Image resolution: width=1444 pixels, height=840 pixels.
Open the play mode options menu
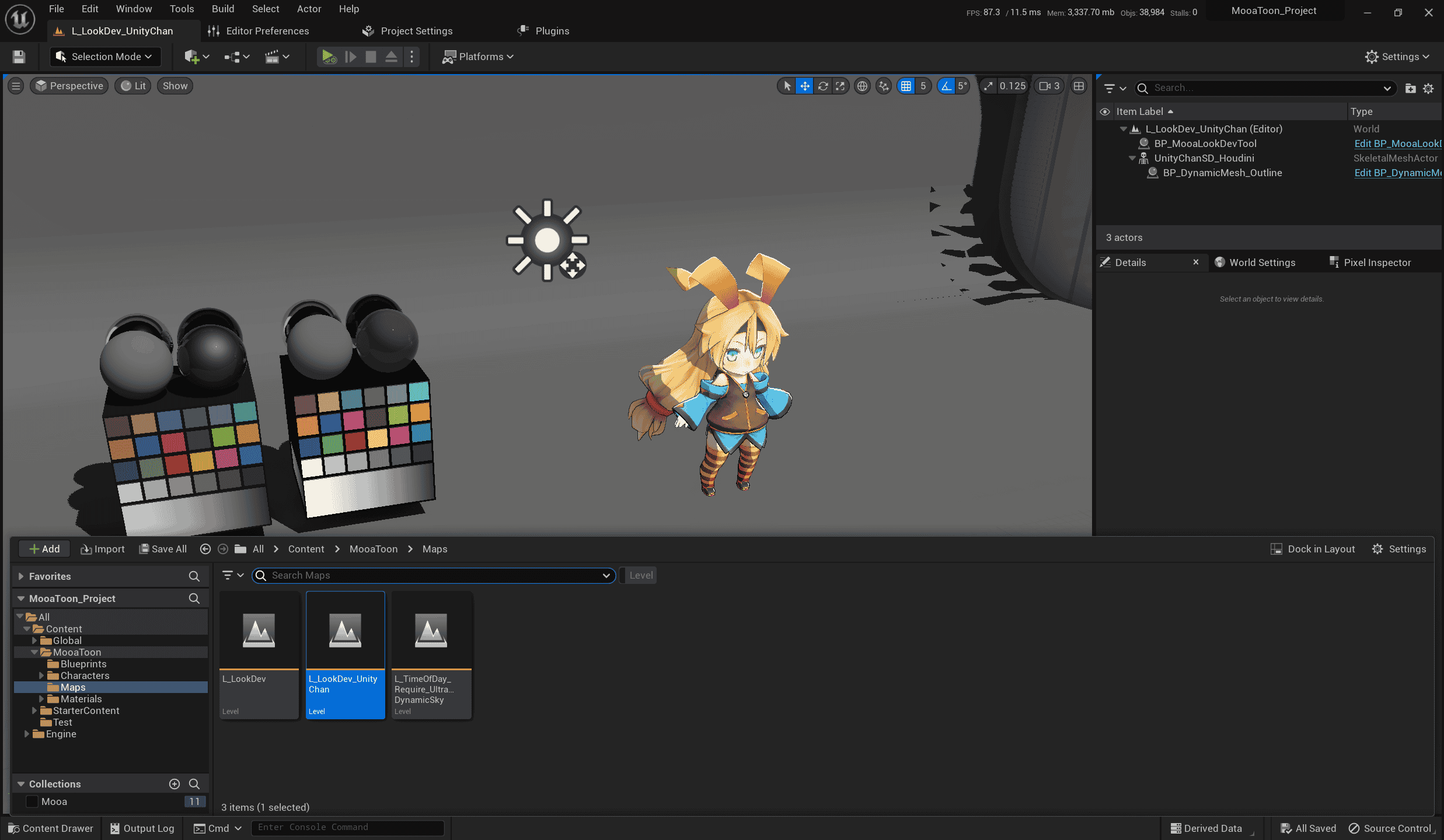[412, 57]
